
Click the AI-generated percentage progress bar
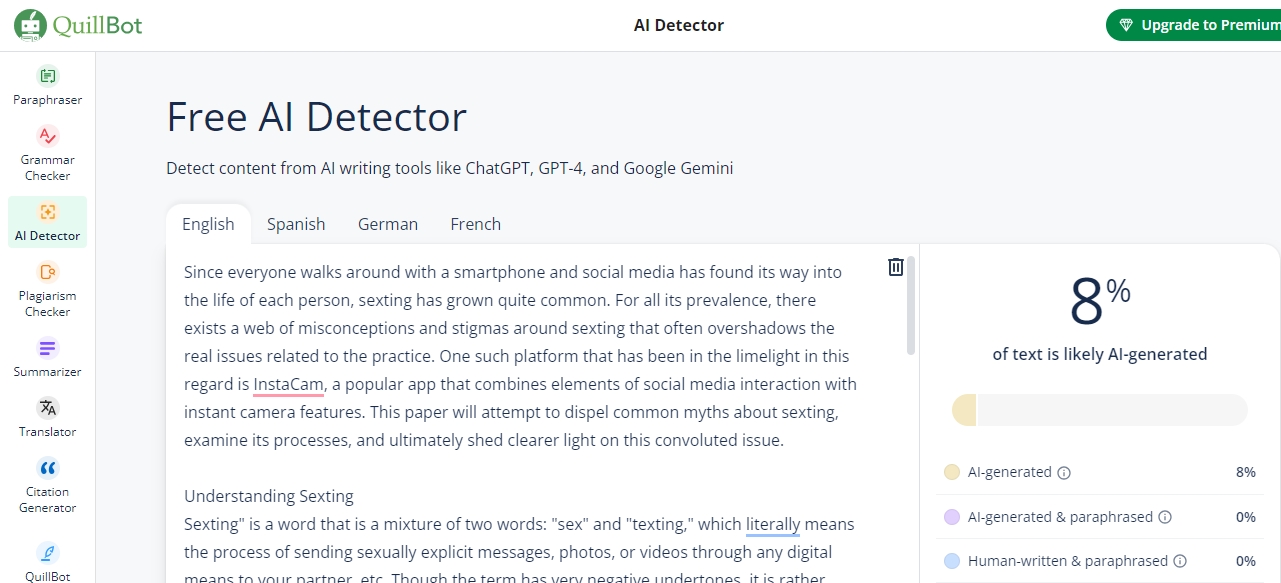click(x=1100, y=410)
